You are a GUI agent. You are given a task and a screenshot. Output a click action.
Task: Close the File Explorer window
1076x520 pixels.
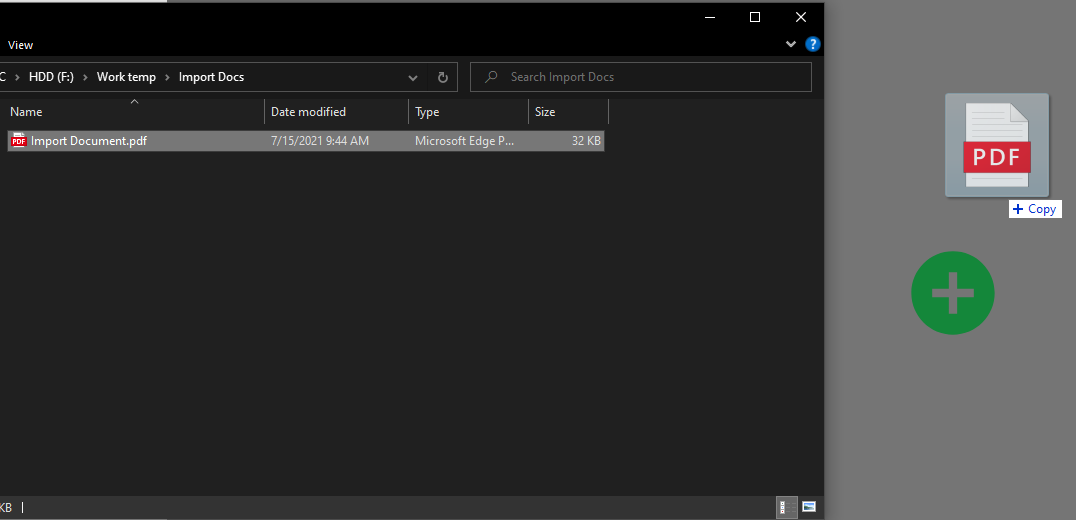pos(801,18)
